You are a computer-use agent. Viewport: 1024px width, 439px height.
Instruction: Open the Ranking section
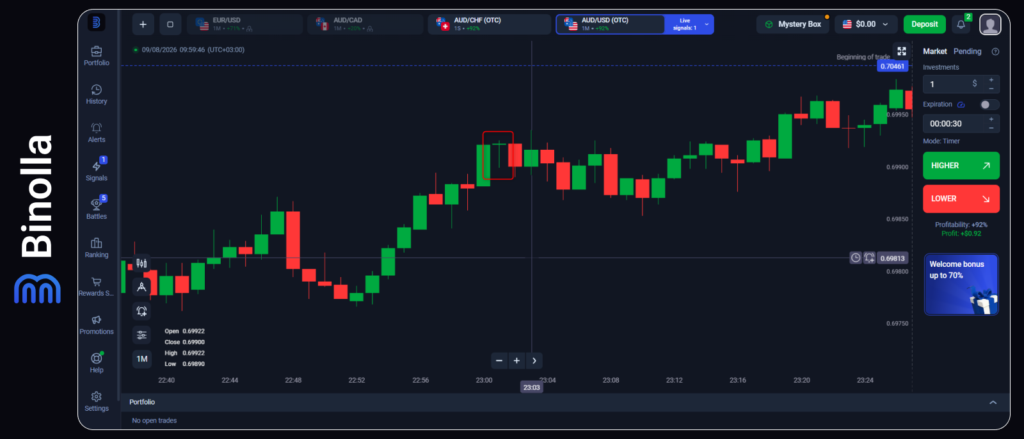tap(97, 248)
